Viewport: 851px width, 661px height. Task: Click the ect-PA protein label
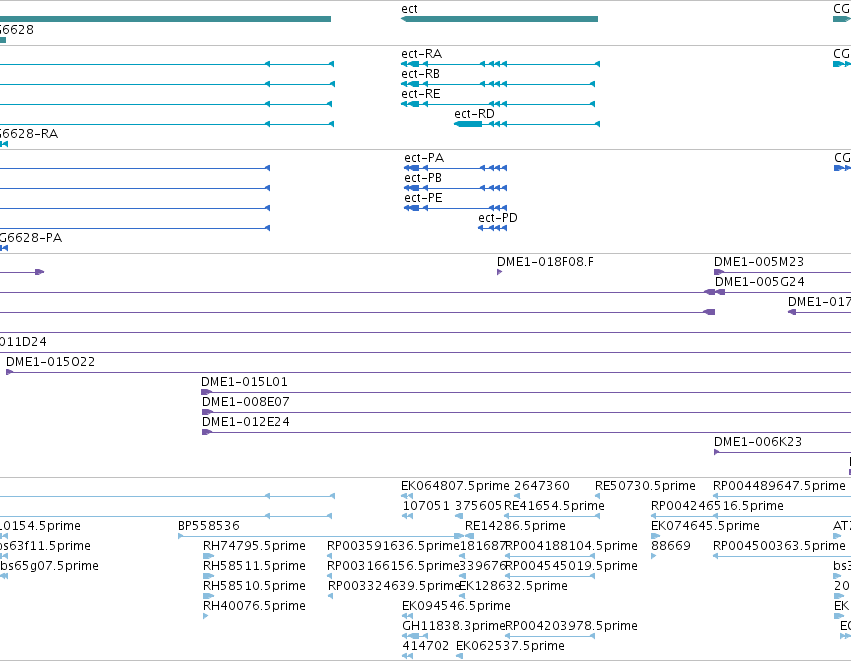point(424,158)
